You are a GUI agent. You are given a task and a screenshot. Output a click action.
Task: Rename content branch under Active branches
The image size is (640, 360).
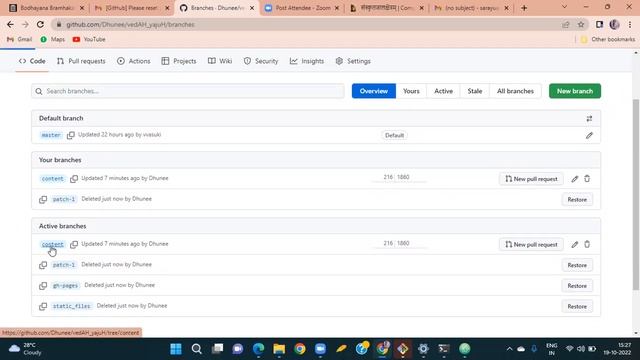tap(575, 244)
